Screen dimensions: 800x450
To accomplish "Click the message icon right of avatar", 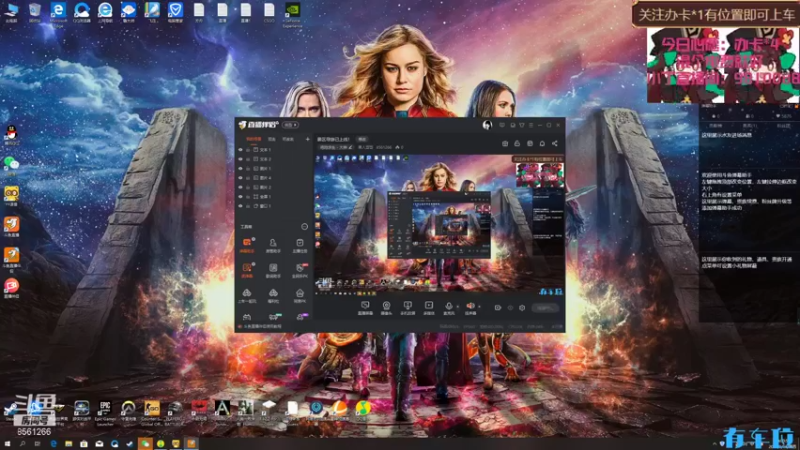I will tap(502, 125).
